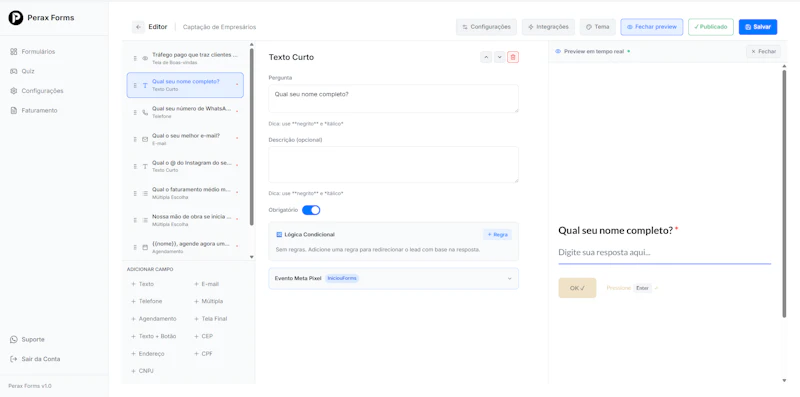Add a '+ Texto' field
This screenshot has width=800, height=397.
pos(142,284)
